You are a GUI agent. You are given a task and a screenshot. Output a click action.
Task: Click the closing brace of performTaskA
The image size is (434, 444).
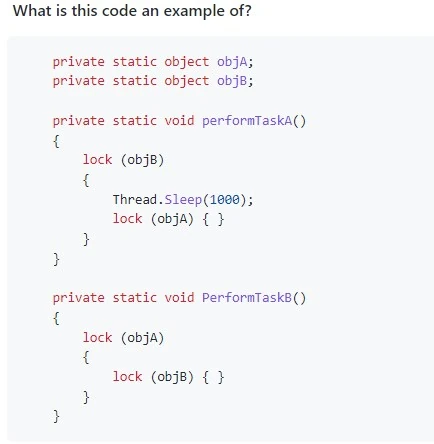56,259
